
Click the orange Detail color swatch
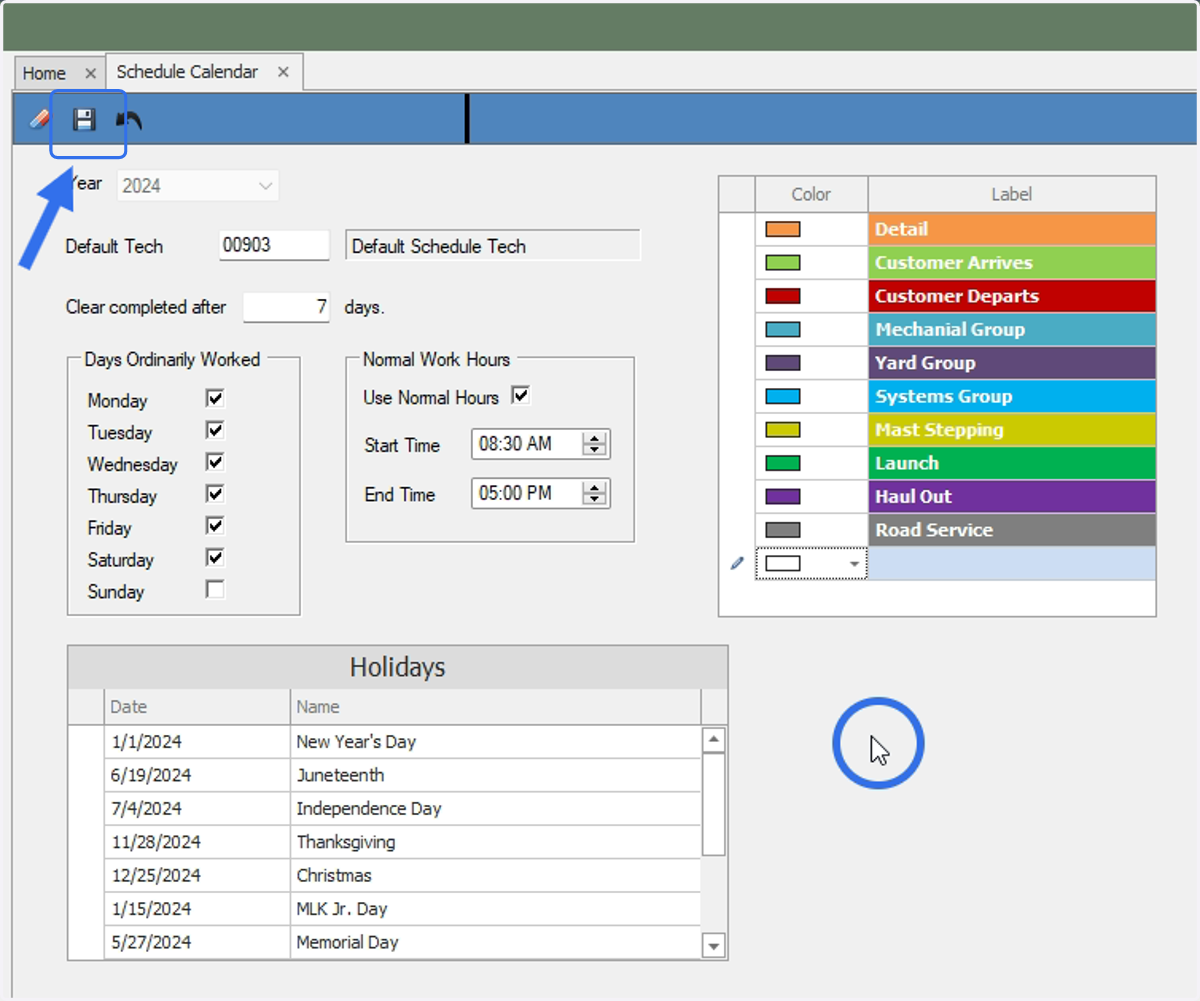783,229
